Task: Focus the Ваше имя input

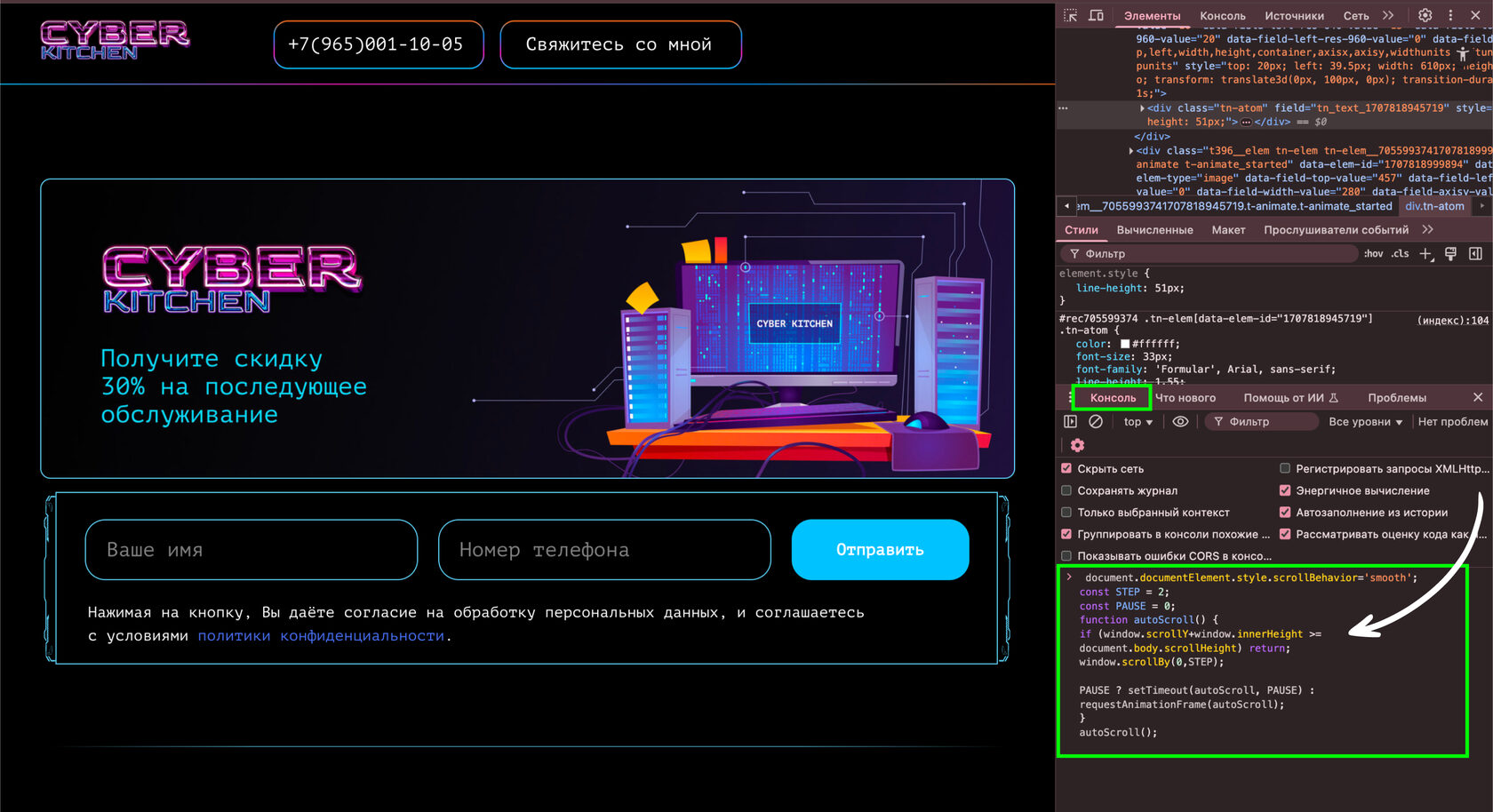Action: point(251,550)
